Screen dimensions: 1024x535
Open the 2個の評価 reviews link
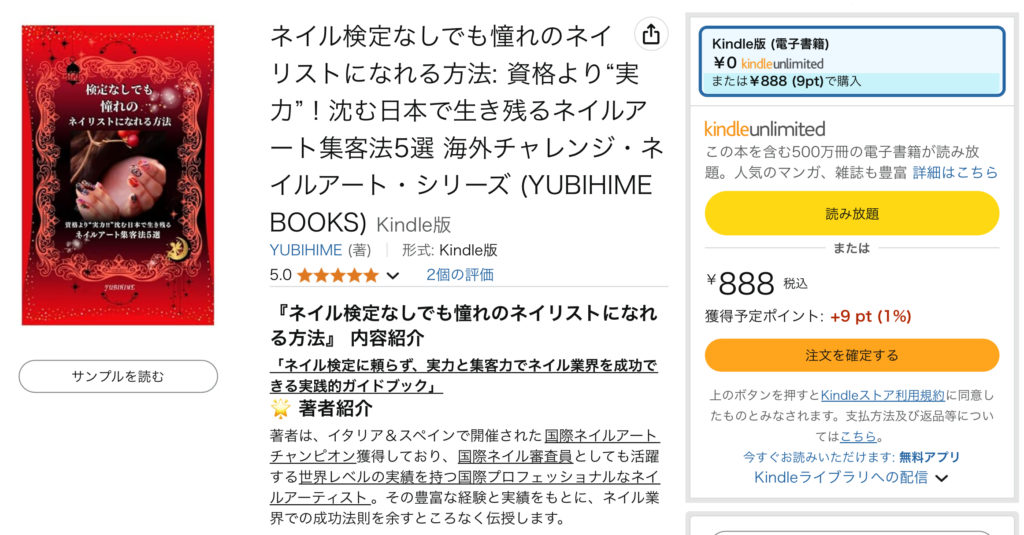point(459,275)
